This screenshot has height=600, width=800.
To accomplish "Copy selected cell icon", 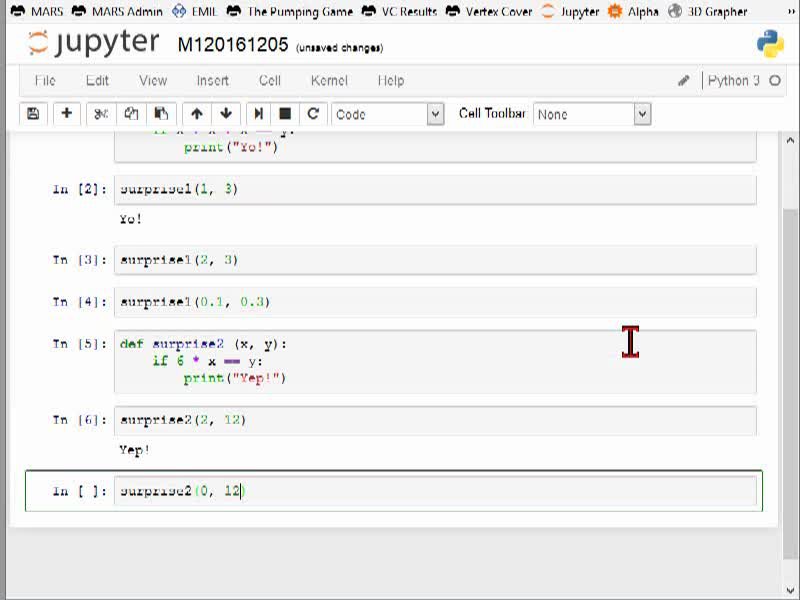I will pyautogui.click(x=131, y=114).
